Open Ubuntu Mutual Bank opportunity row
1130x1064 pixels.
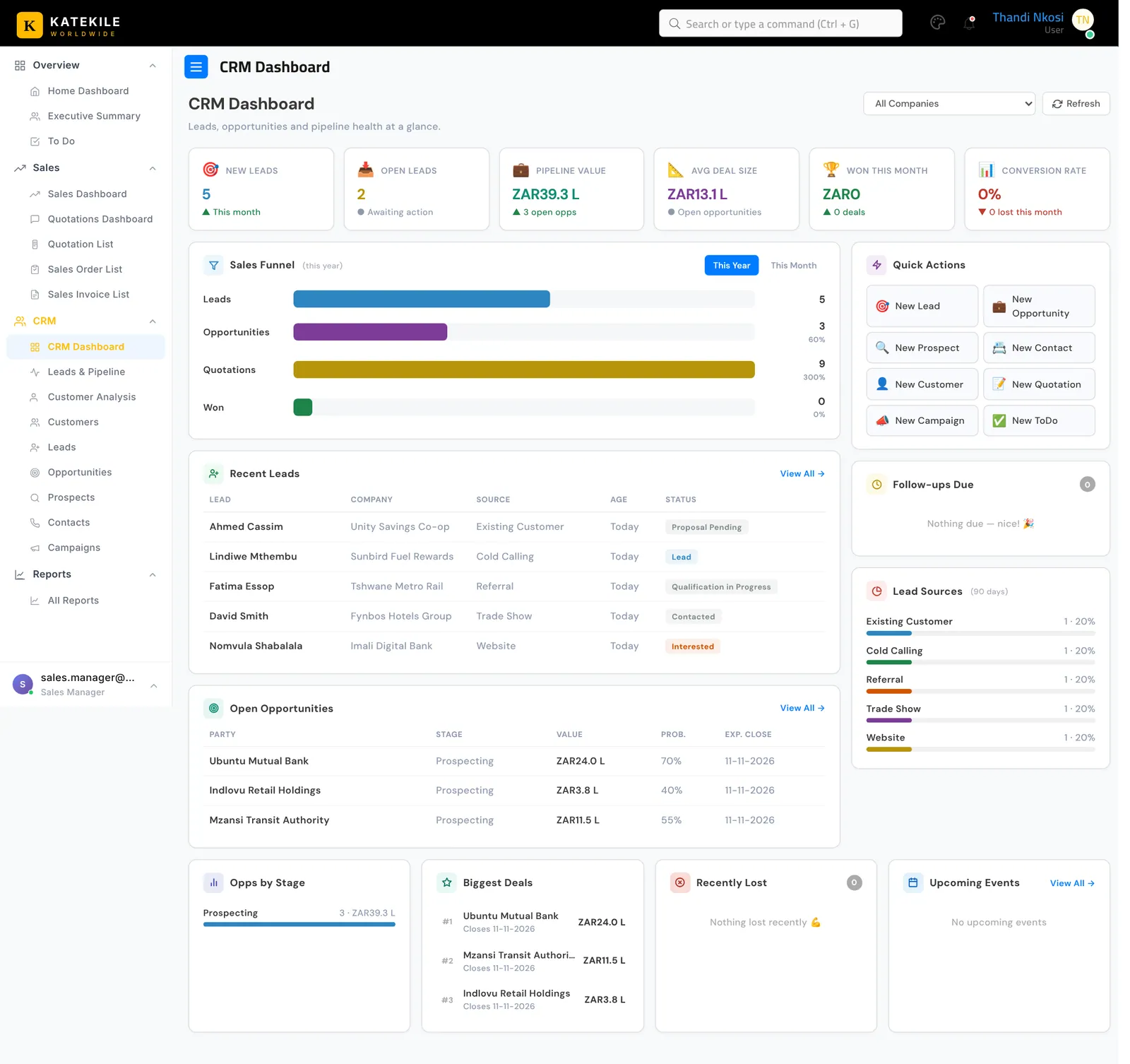pos(514,761)
